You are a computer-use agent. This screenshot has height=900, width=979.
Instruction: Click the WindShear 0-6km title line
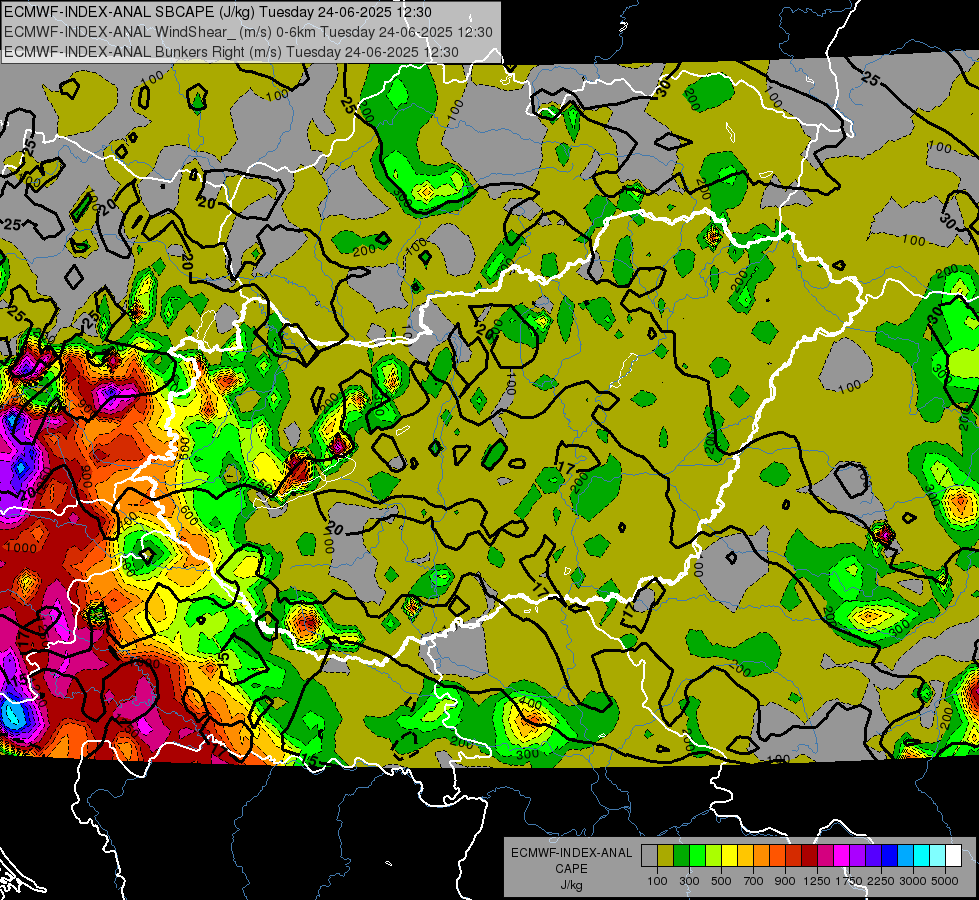tap(248, 32)
